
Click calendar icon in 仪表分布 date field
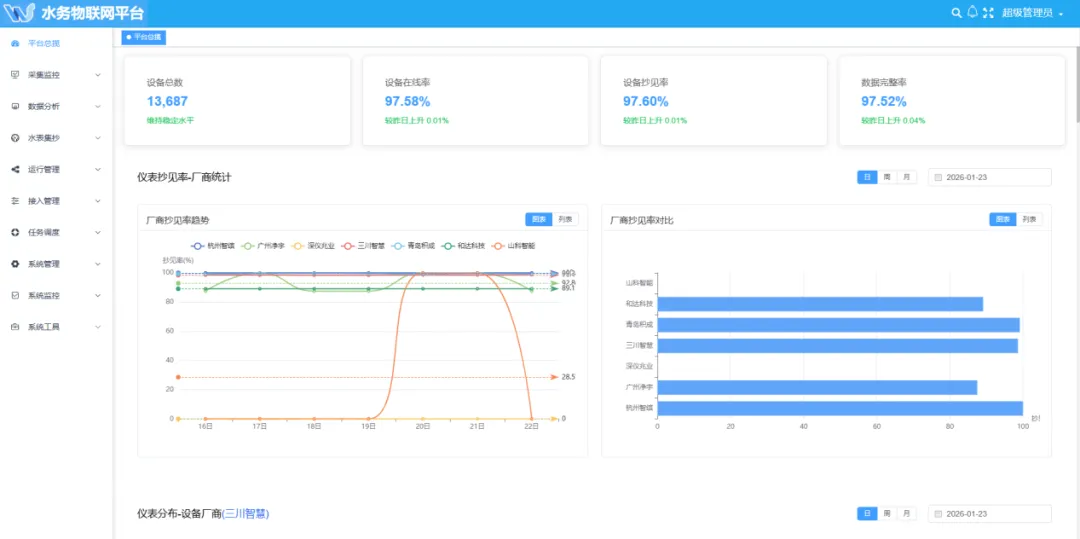(x=939, y=514)
